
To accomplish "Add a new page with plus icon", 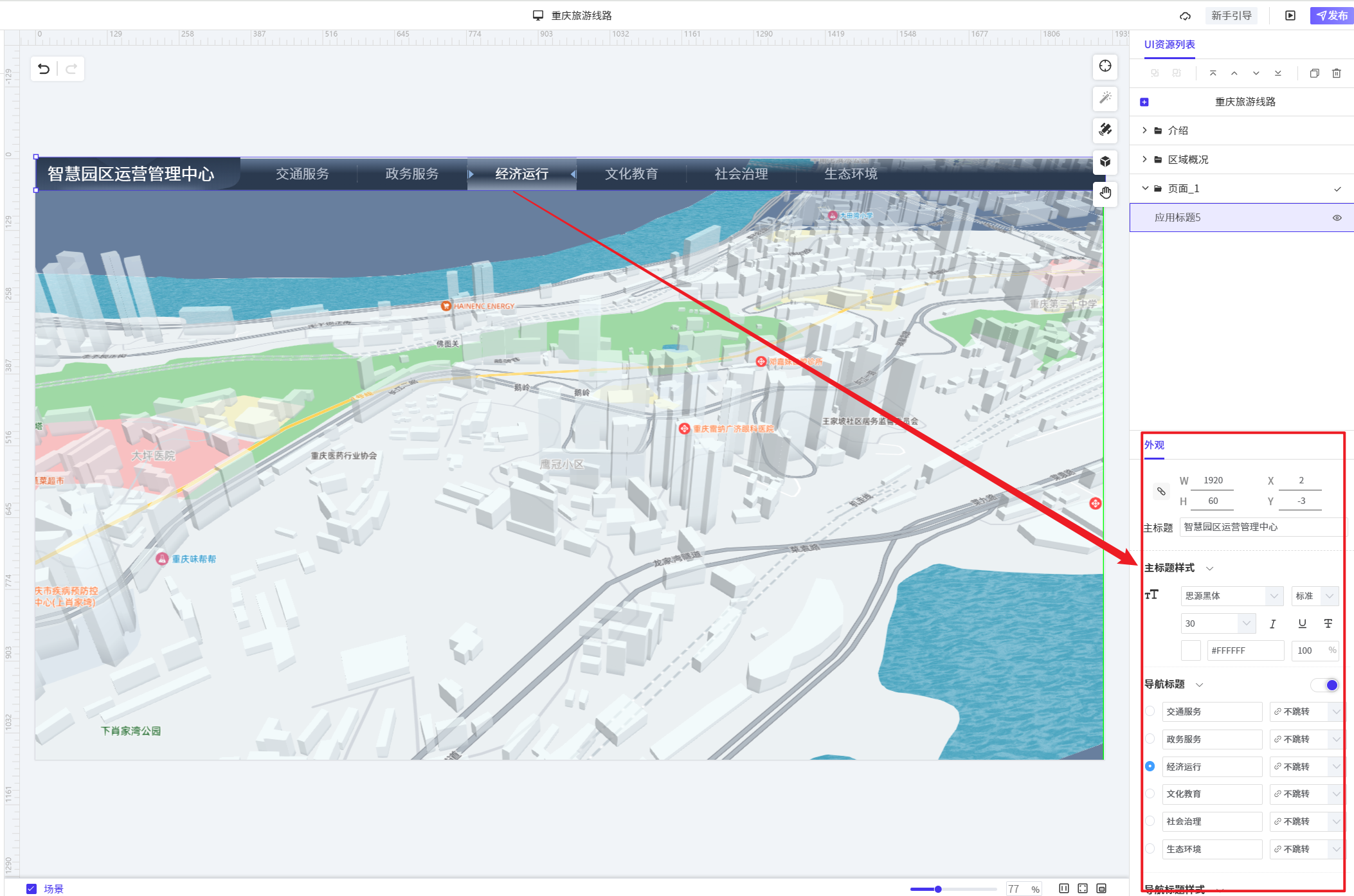I will pyautogui.click(x=1144, y=102).
